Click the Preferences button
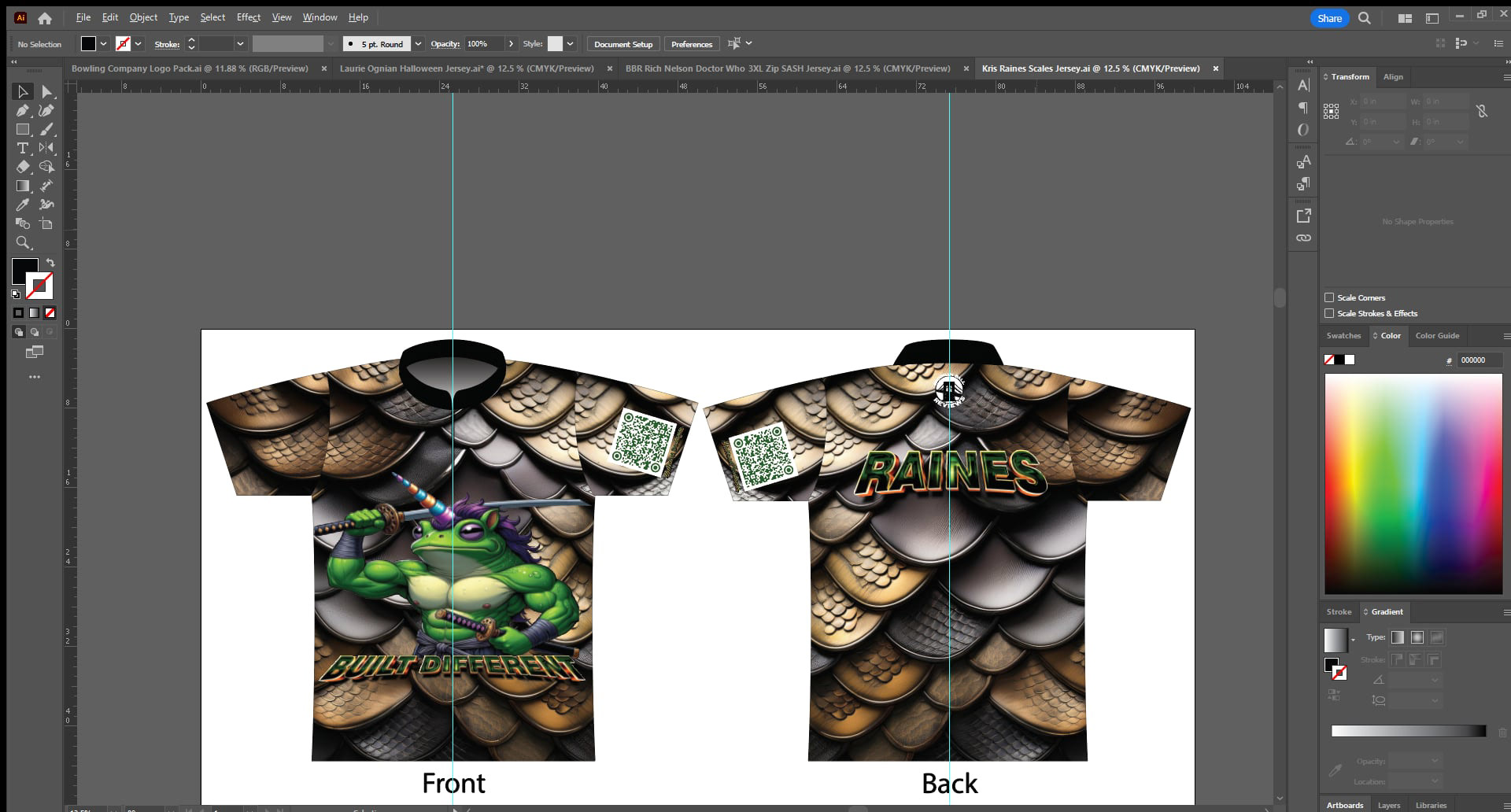The height and width of the screenshot is (812, 1511). (692, 44)
